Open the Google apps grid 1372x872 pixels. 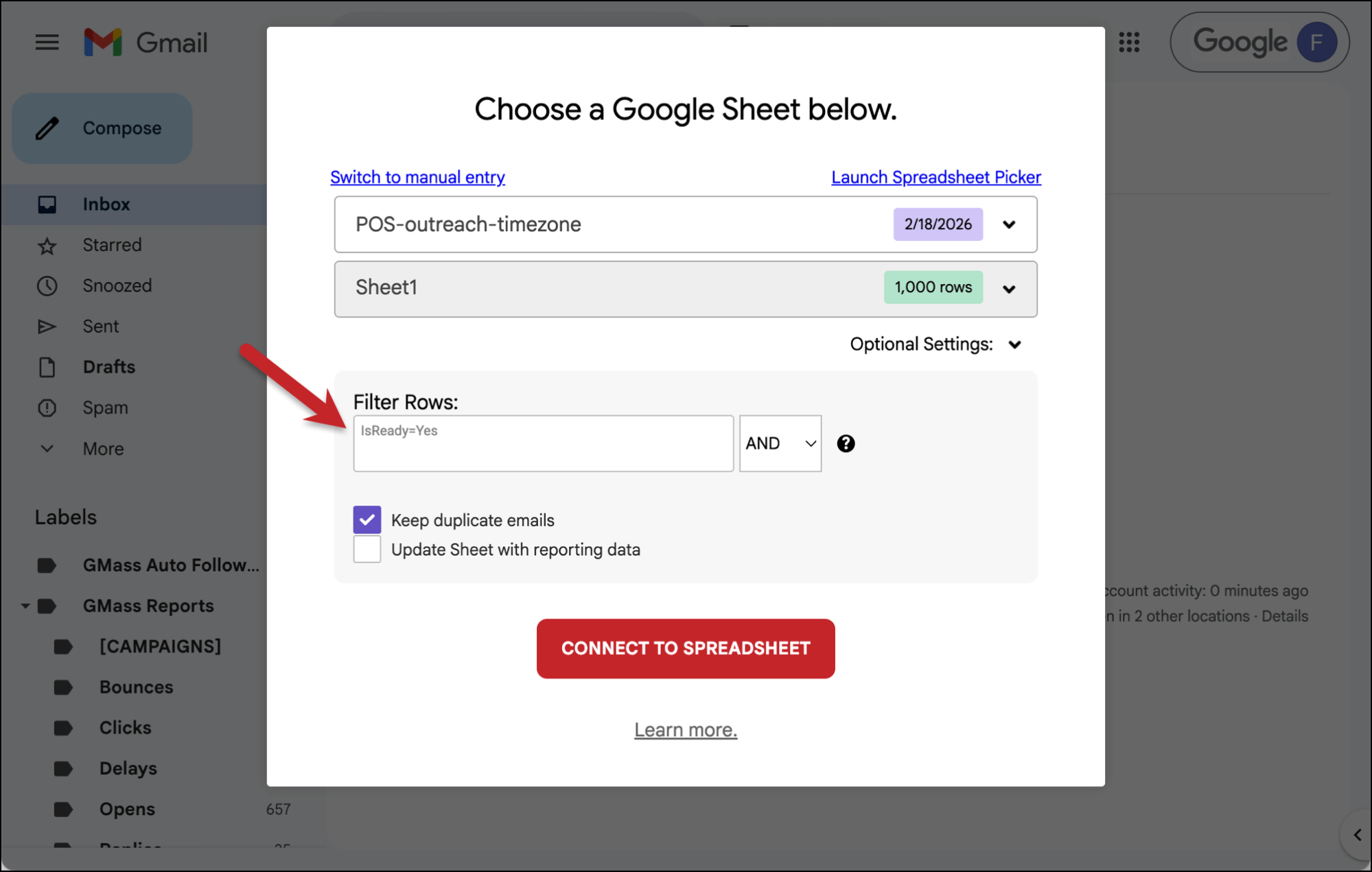tap(1129, 43)
